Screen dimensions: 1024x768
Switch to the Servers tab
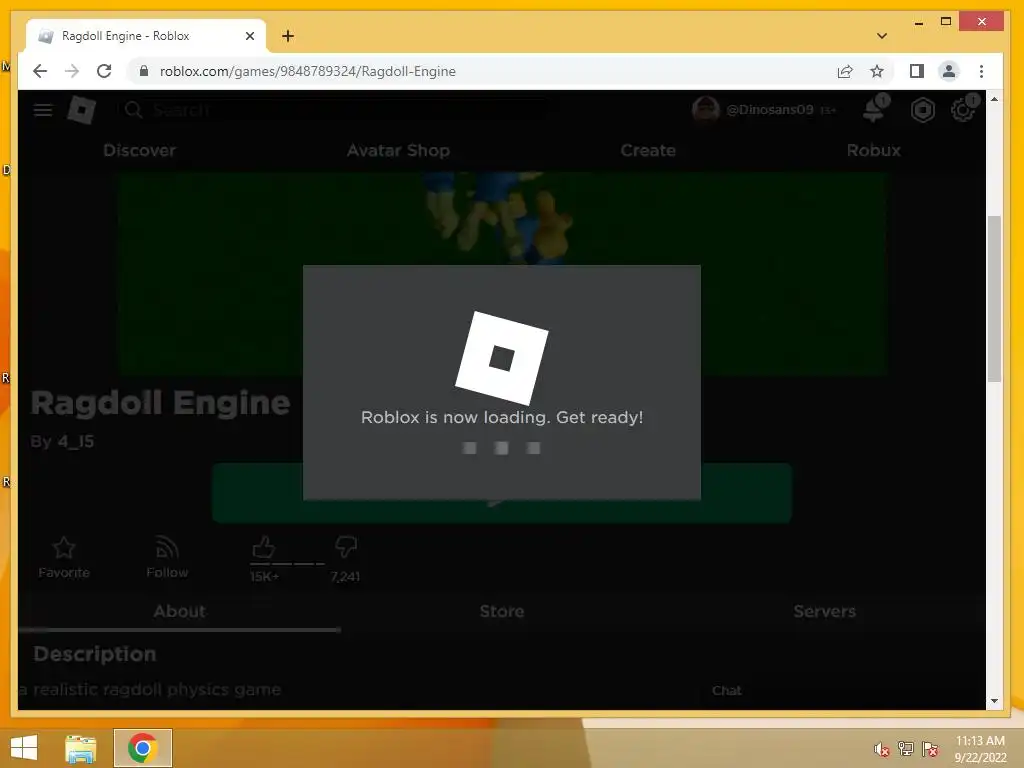coord(824,611)
